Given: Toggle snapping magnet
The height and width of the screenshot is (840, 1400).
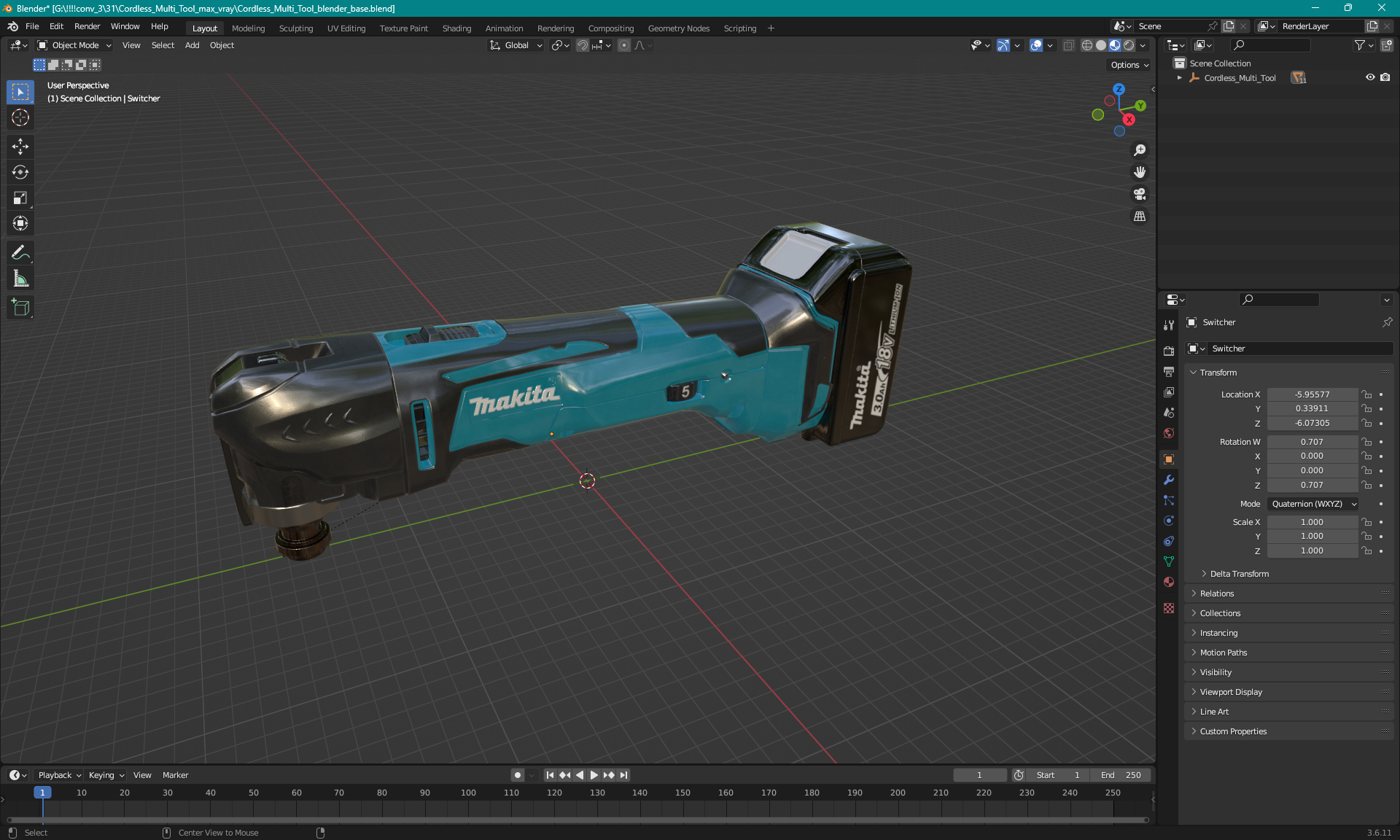Looking at the screenshot, I should 582,45.
